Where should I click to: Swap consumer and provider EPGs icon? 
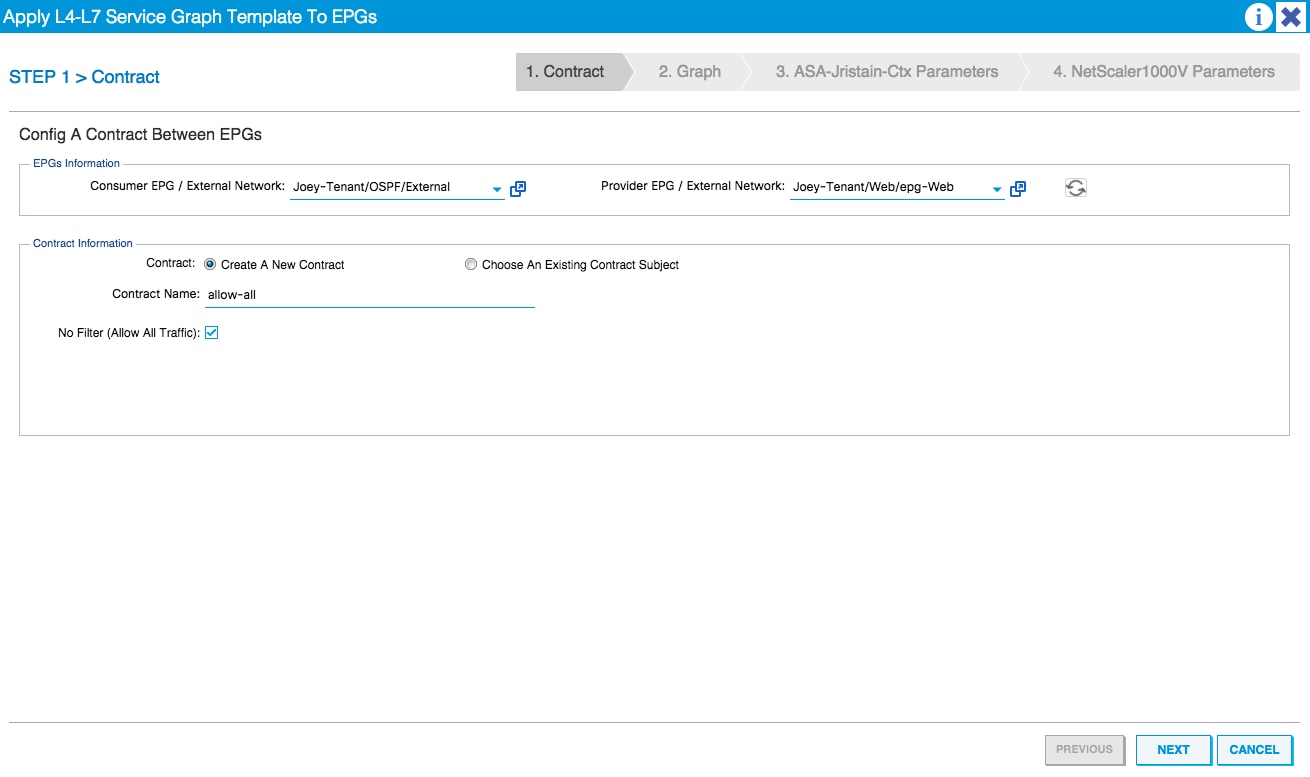click(x=1075, y=187)
